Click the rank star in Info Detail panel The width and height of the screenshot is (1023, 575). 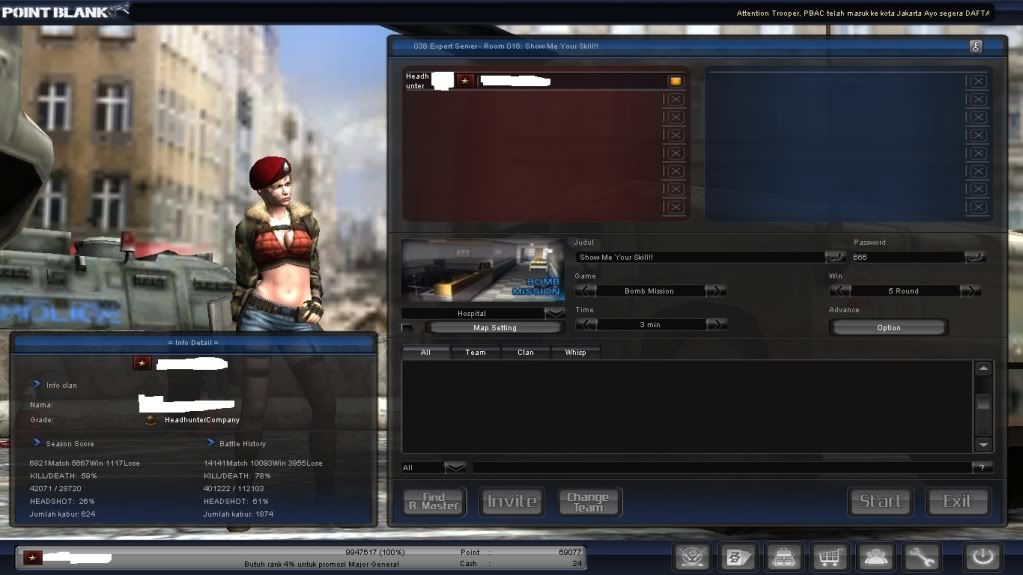click(142, 363)
